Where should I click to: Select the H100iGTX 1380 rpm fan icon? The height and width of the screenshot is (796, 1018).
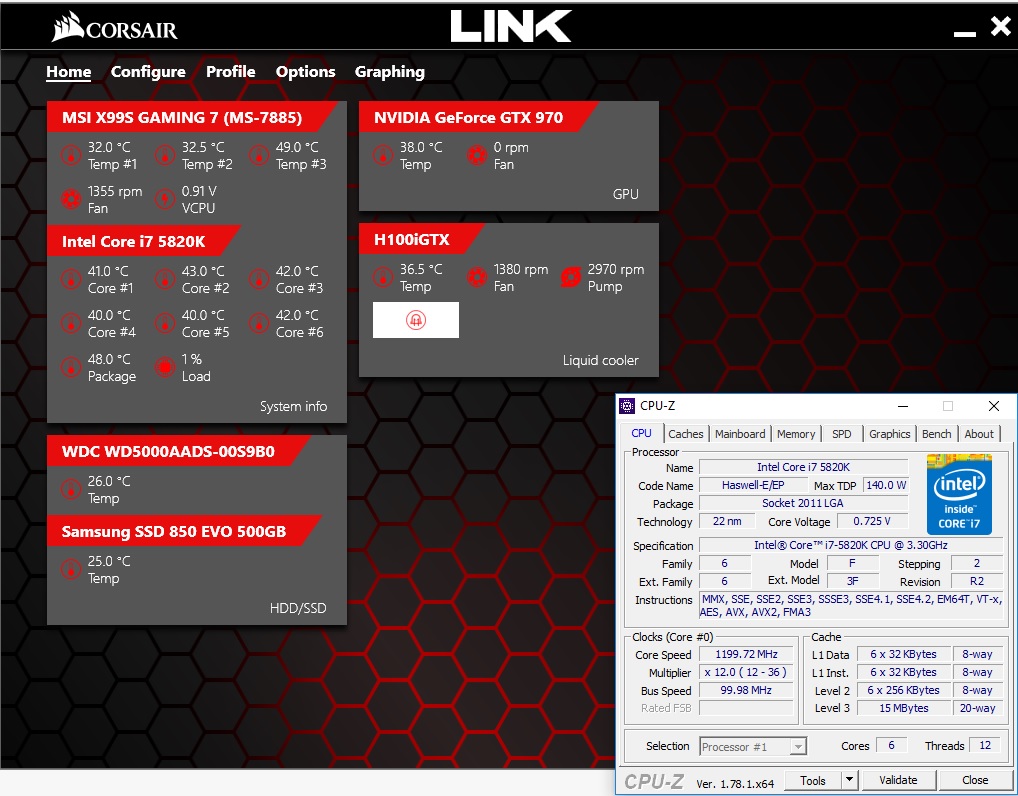coord(477,278)
